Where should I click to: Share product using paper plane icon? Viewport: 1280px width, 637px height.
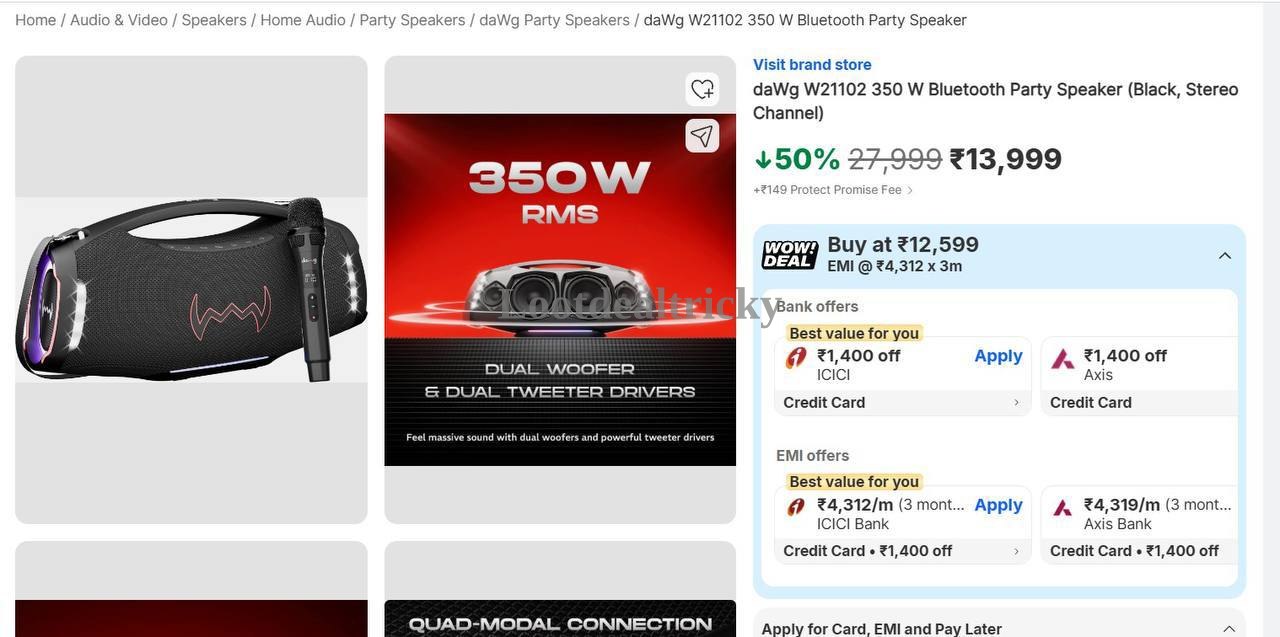[702, 135]
